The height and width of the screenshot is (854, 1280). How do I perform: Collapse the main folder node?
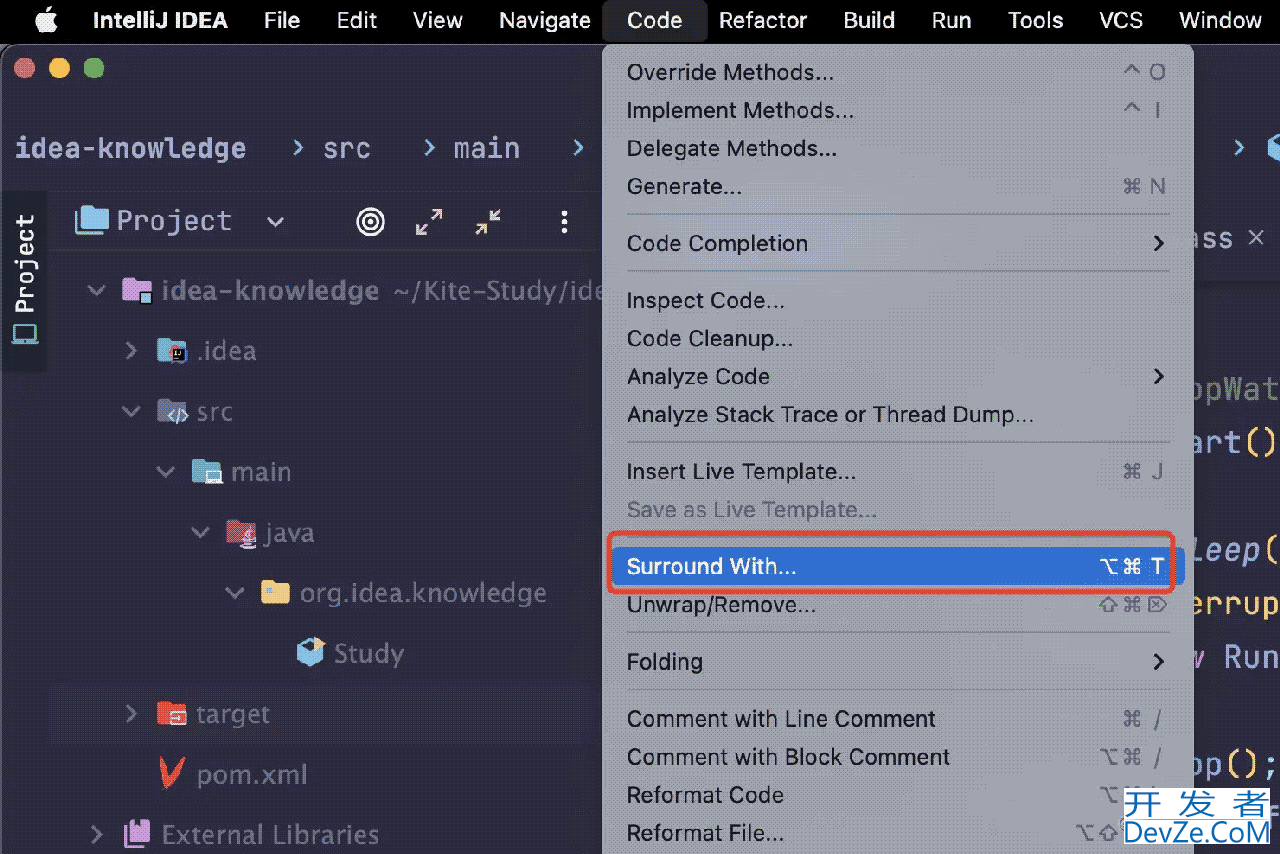pyautogui.click(x=165, y=472)
